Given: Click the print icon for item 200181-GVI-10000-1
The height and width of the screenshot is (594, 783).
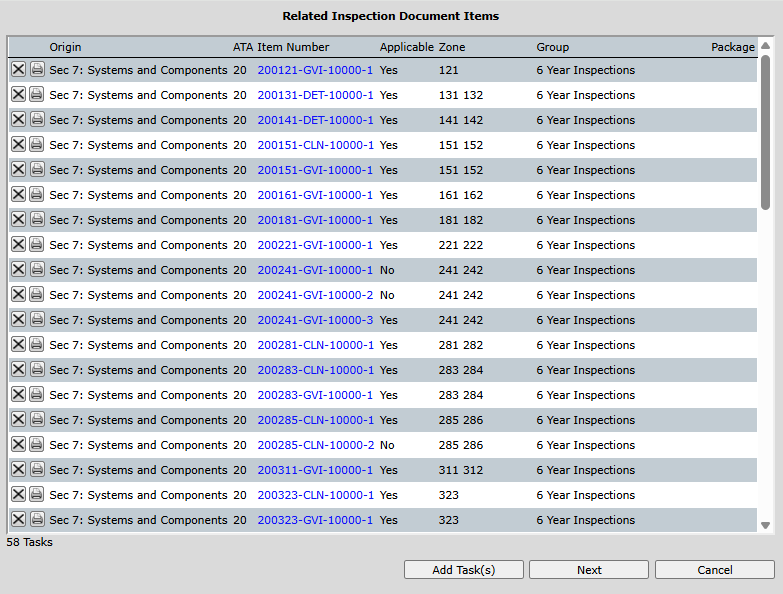Looking at the screenshot, I should (x=37, y=219).
